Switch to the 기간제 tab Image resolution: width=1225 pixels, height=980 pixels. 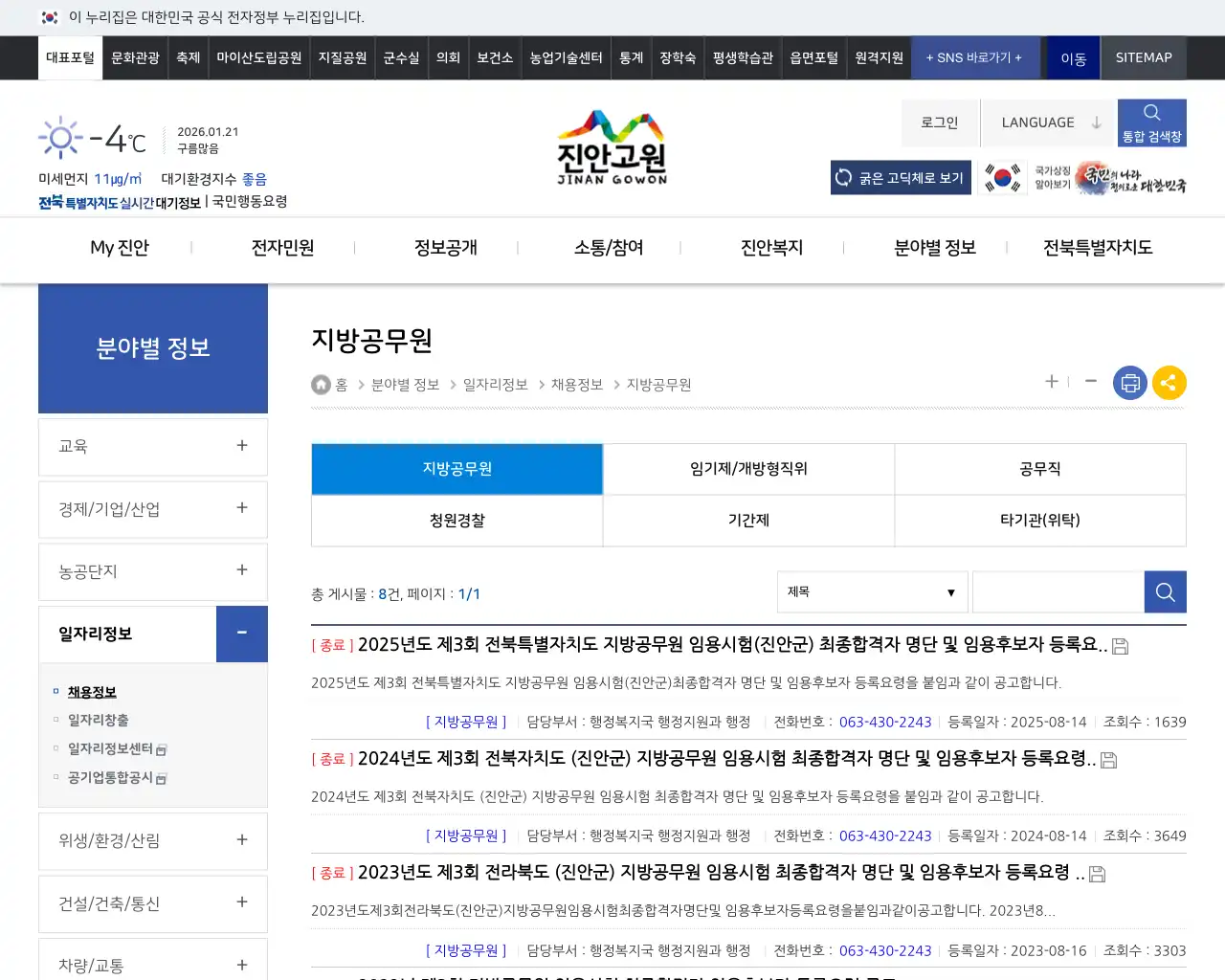(x=748, y=520)
